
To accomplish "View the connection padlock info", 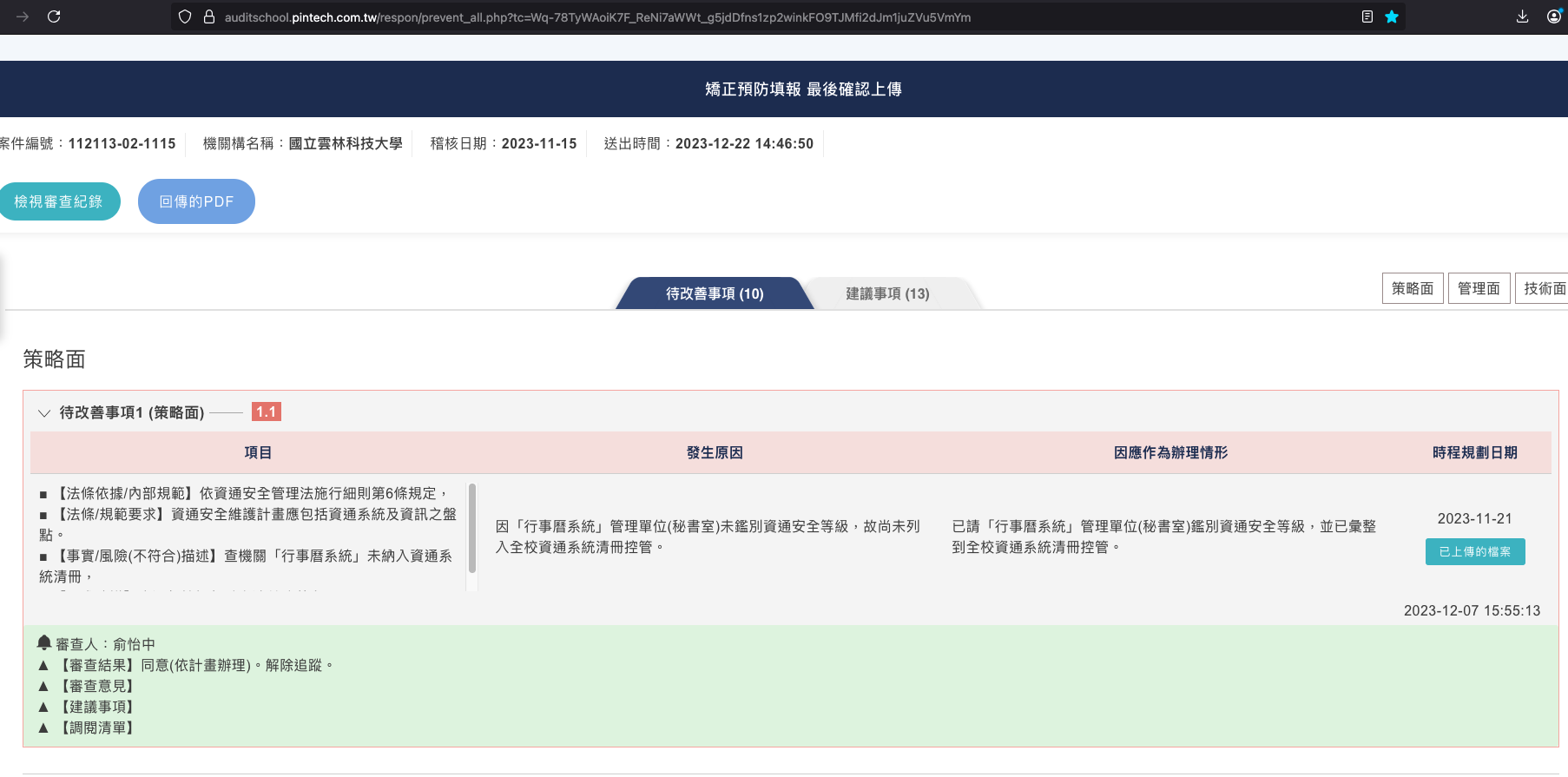I will coord(208,16).
